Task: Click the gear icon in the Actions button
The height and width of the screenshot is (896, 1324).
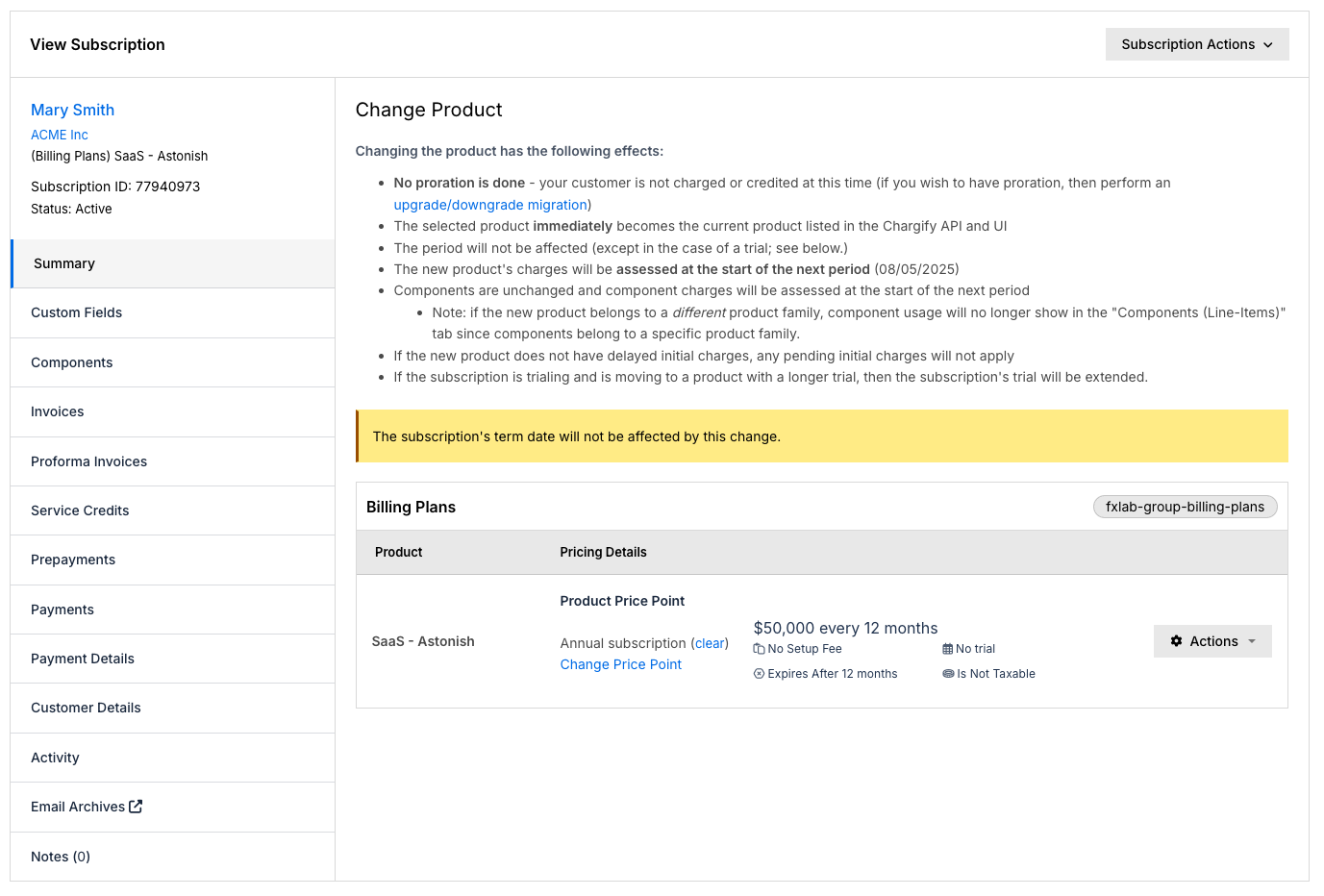Action: coord(1176,641)
